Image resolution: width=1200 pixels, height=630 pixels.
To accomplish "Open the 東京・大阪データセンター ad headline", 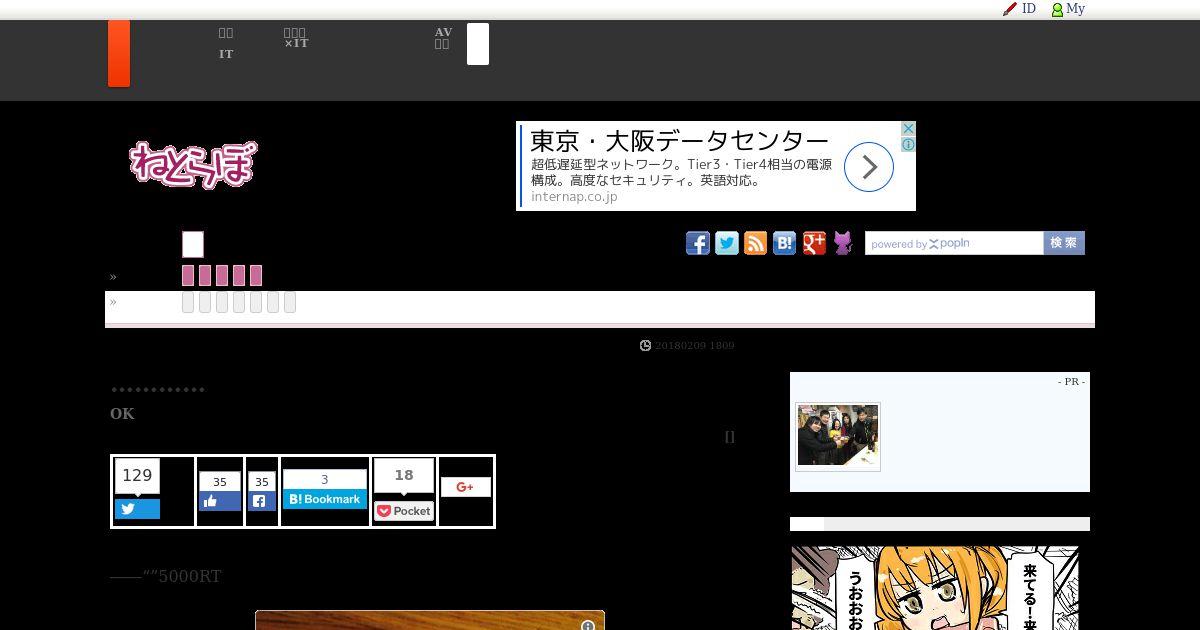I will 680,140.
